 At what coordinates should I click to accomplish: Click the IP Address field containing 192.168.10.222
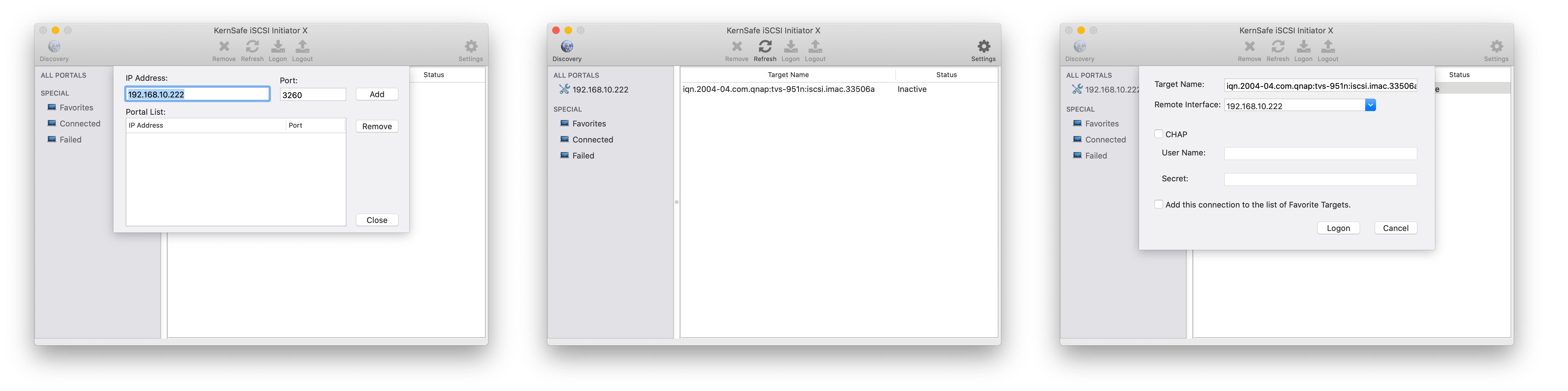197,94
